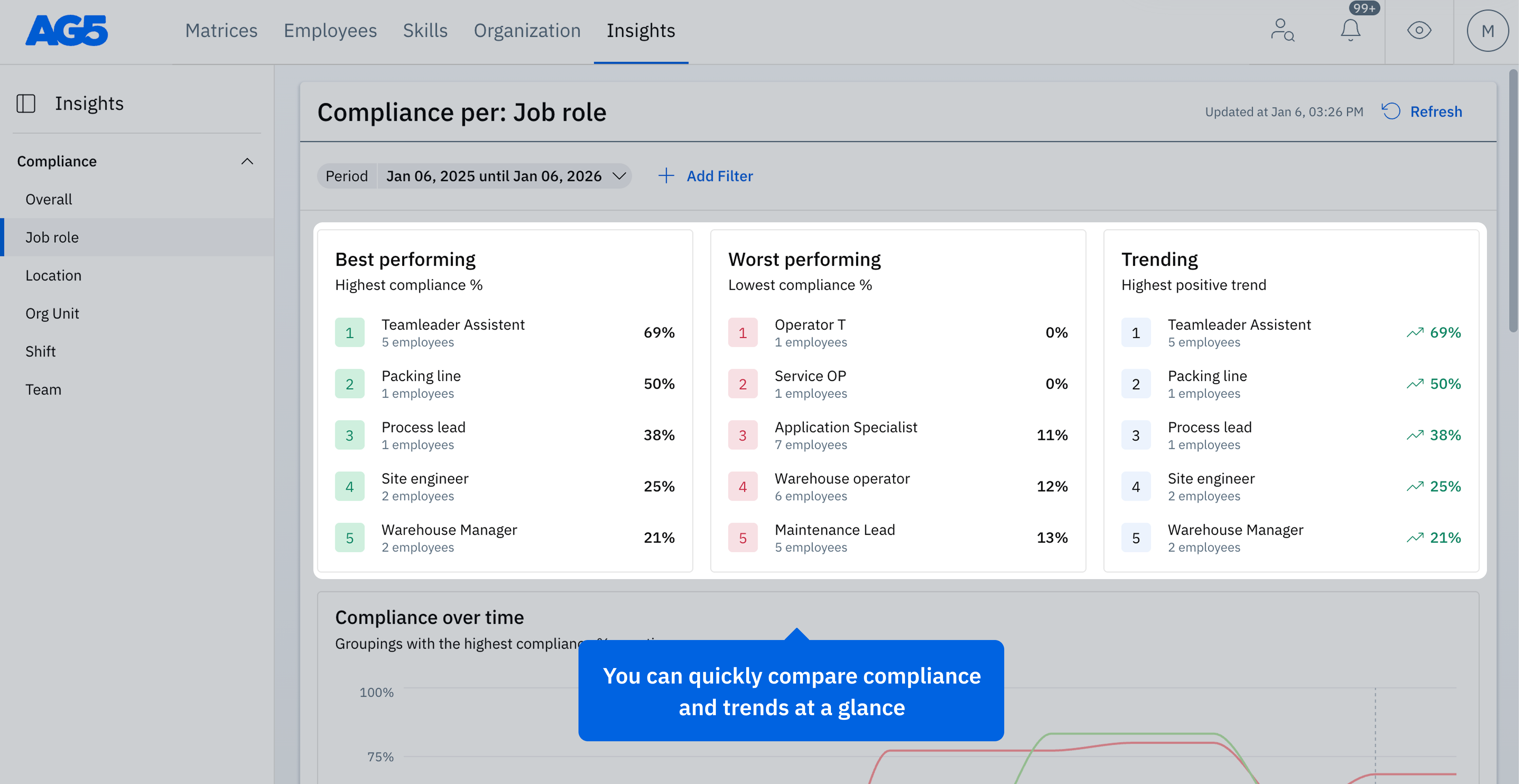Click the page vertical scrollbar thumb
This screenshot has height=784, width=1519.
tap(1513, 201)
